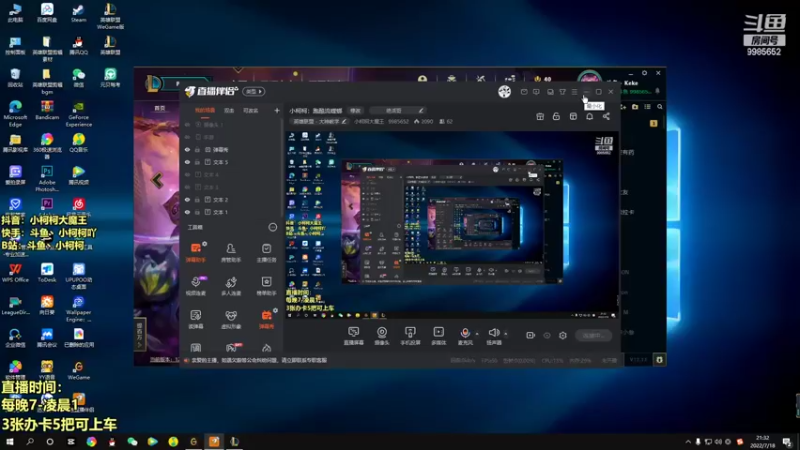Open the orange 弹幕秀 tool
This screenshot has width=800, height=450.
pyautogui.click(x=266, y=319)
